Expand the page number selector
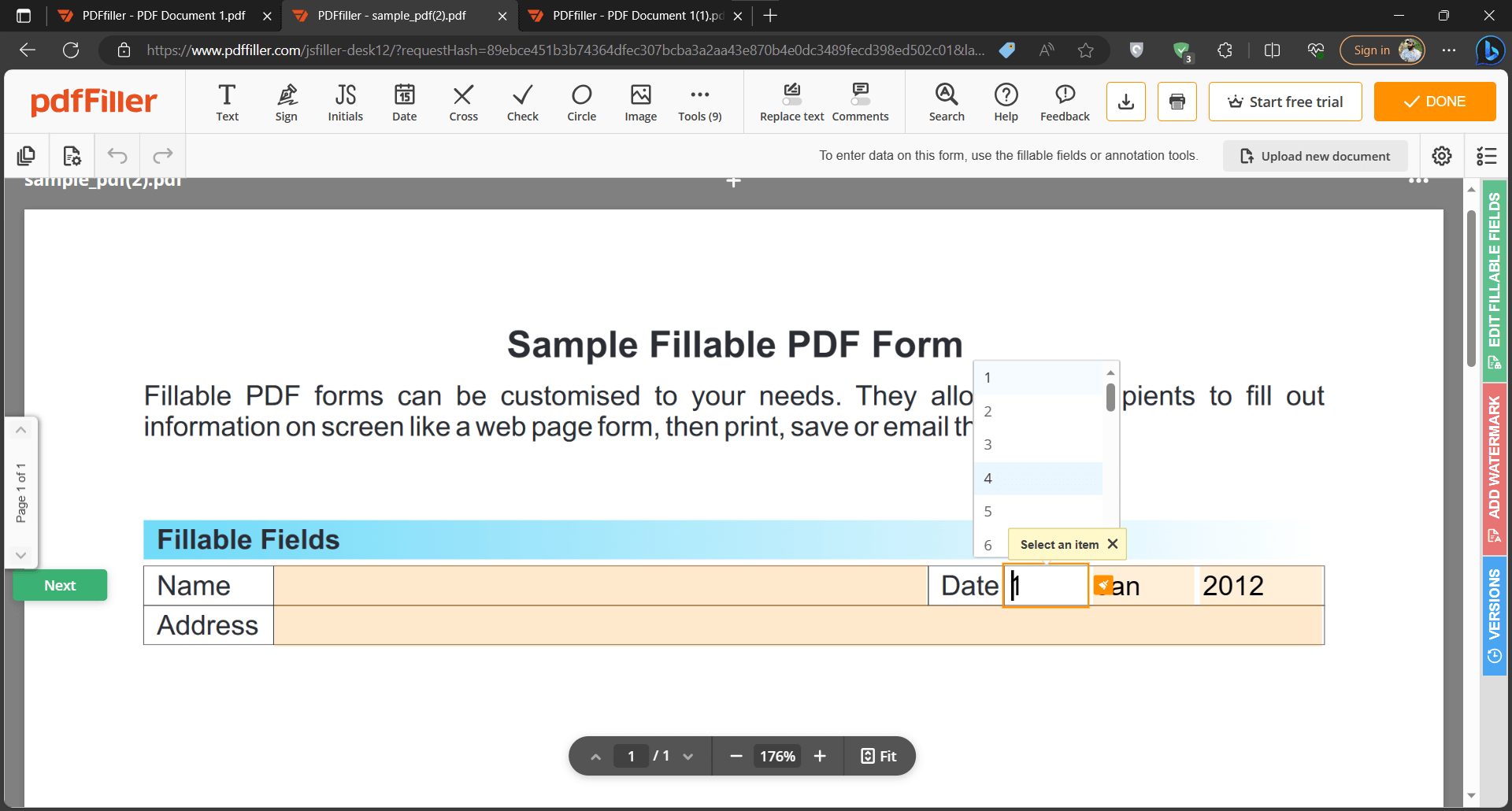 (x=688, y=756)
